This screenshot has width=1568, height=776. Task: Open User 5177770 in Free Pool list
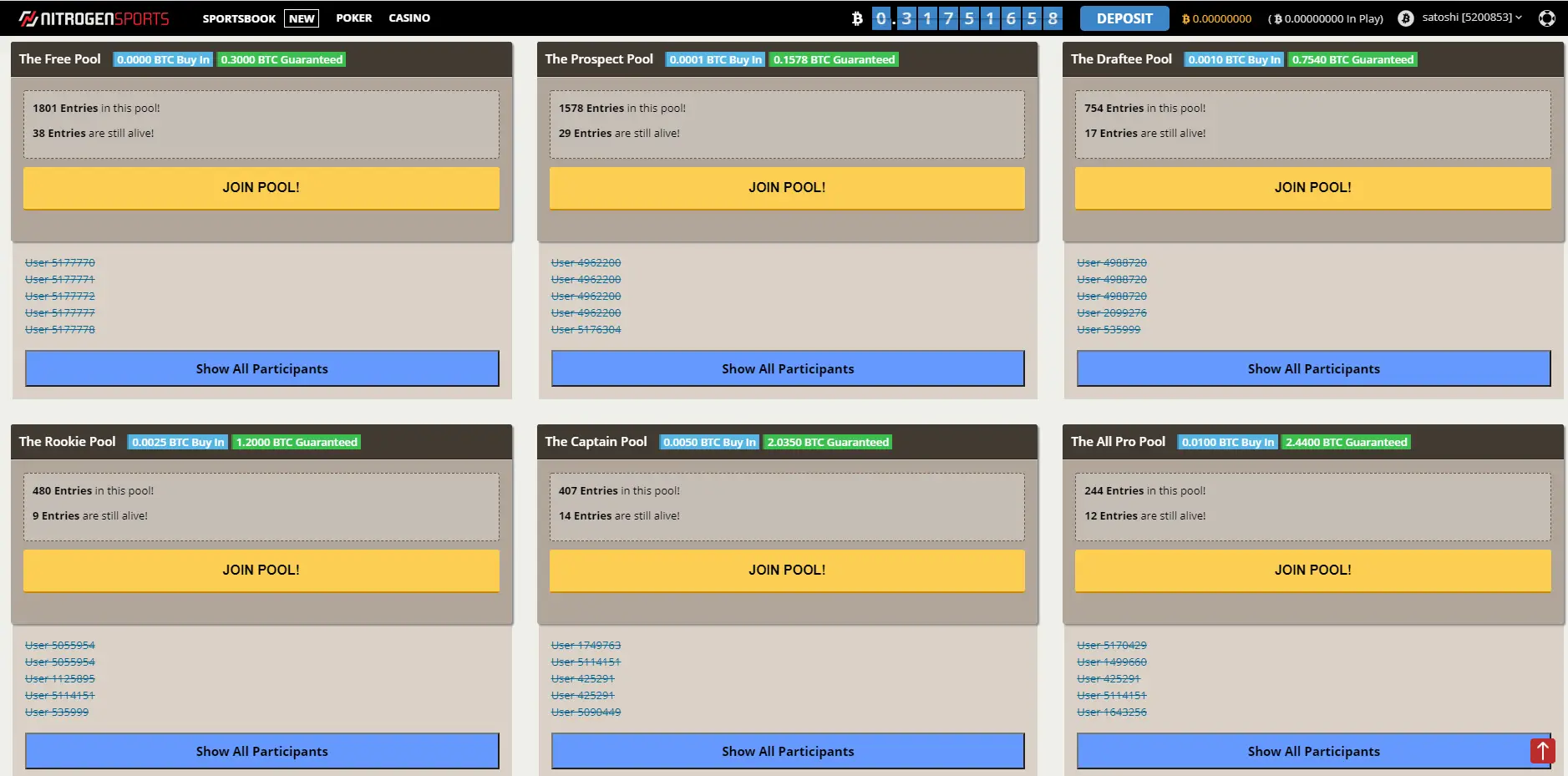click(60, 262)
